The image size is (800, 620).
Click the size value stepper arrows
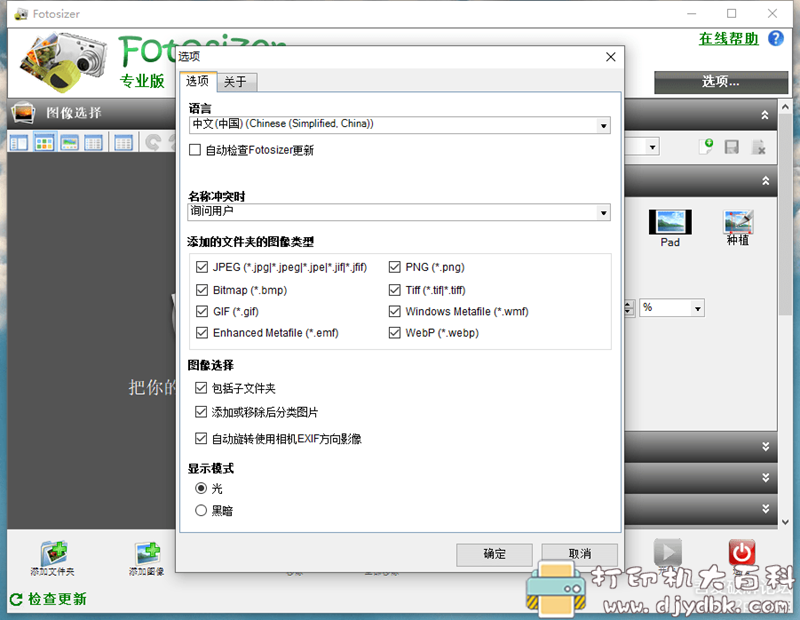629,308
